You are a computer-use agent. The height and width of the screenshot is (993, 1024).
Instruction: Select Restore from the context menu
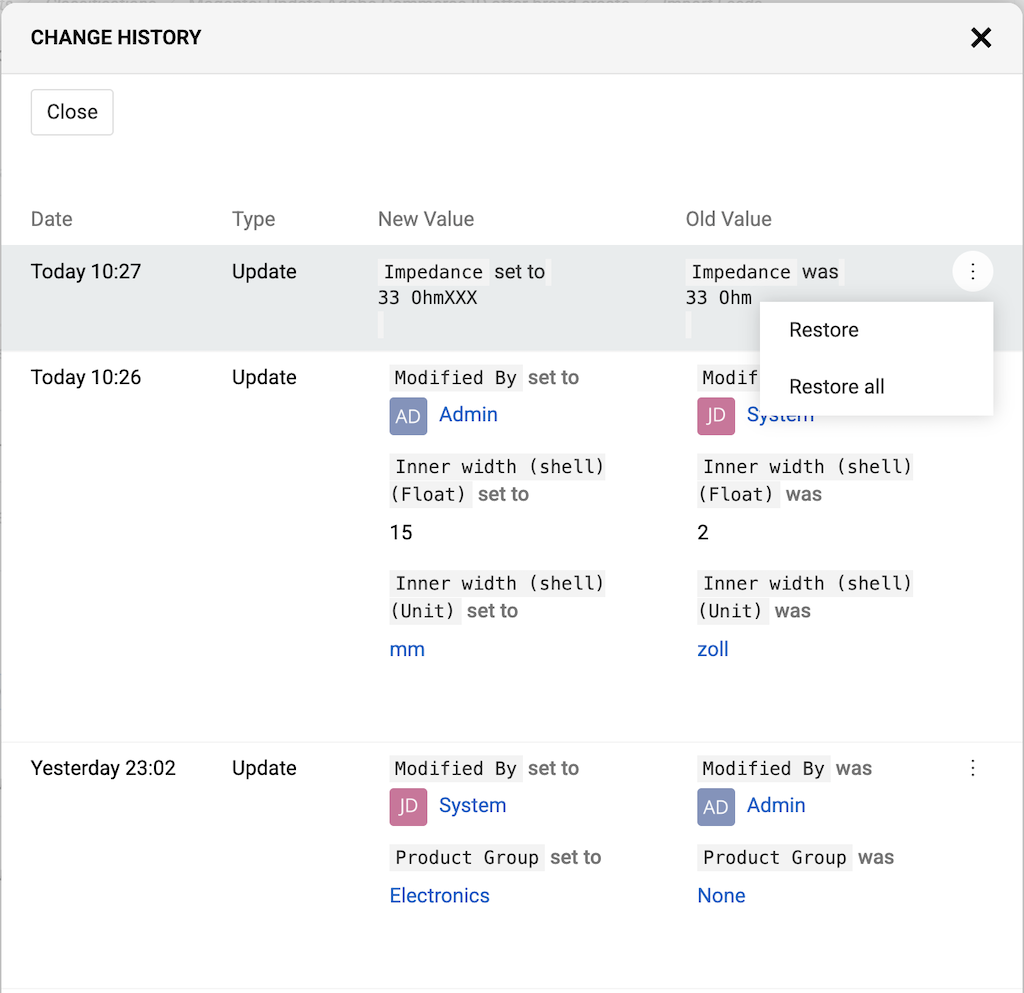click(824, 330)
